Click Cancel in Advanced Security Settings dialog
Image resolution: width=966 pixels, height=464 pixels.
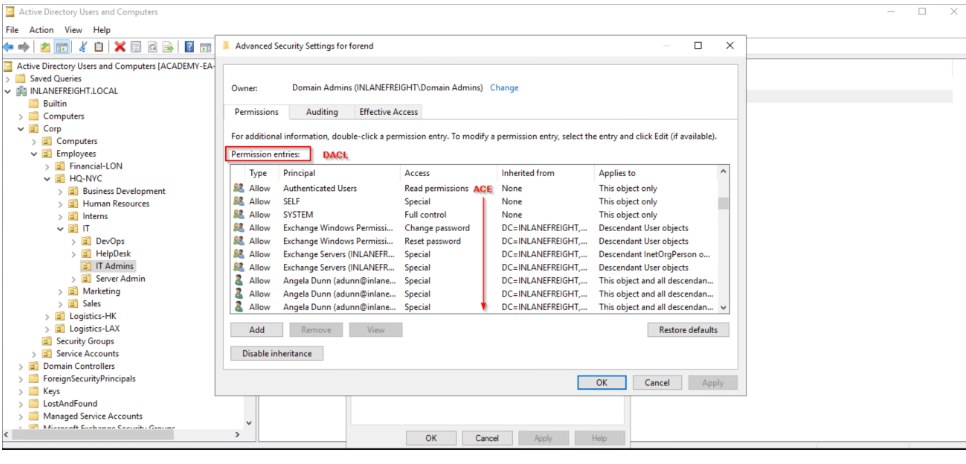(x=657, y=383)
